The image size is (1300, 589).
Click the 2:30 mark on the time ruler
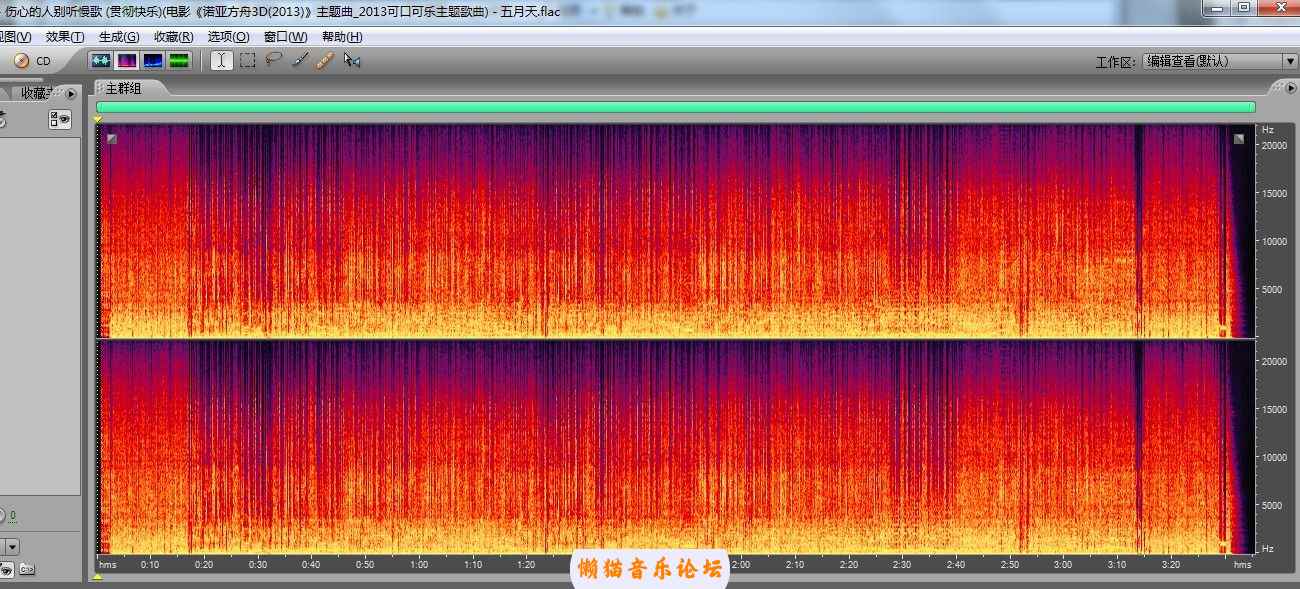coord(902,565)
